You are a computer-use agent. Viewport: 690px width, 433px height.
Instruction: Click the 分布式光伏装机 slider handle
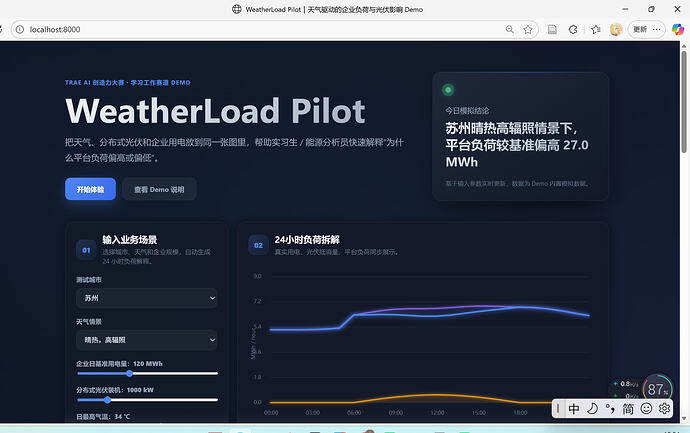pos(107,400)
